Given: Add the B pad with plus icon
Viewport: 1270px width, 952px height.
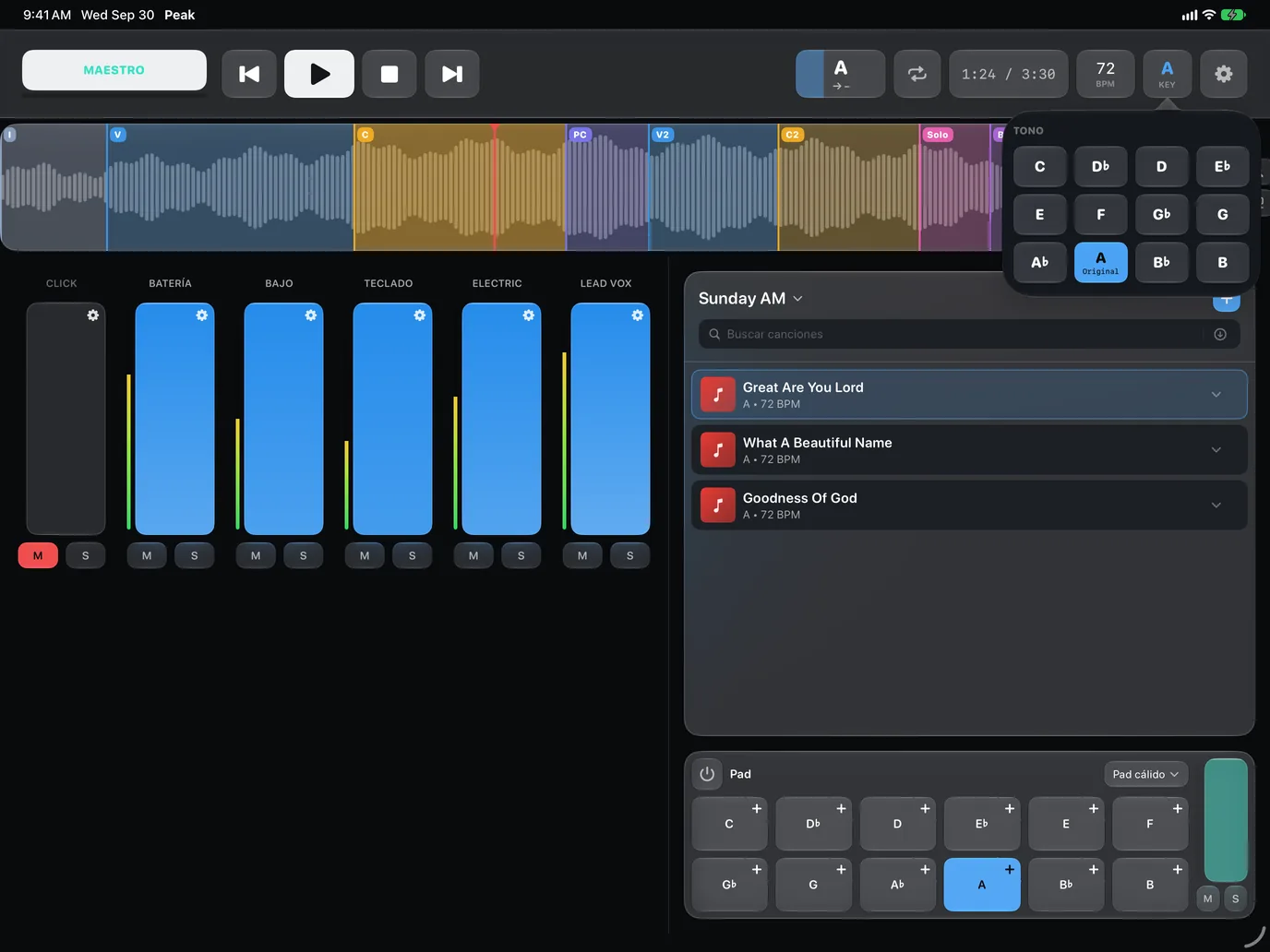Looking at the screenshot, I should (x=1178, y=870).
